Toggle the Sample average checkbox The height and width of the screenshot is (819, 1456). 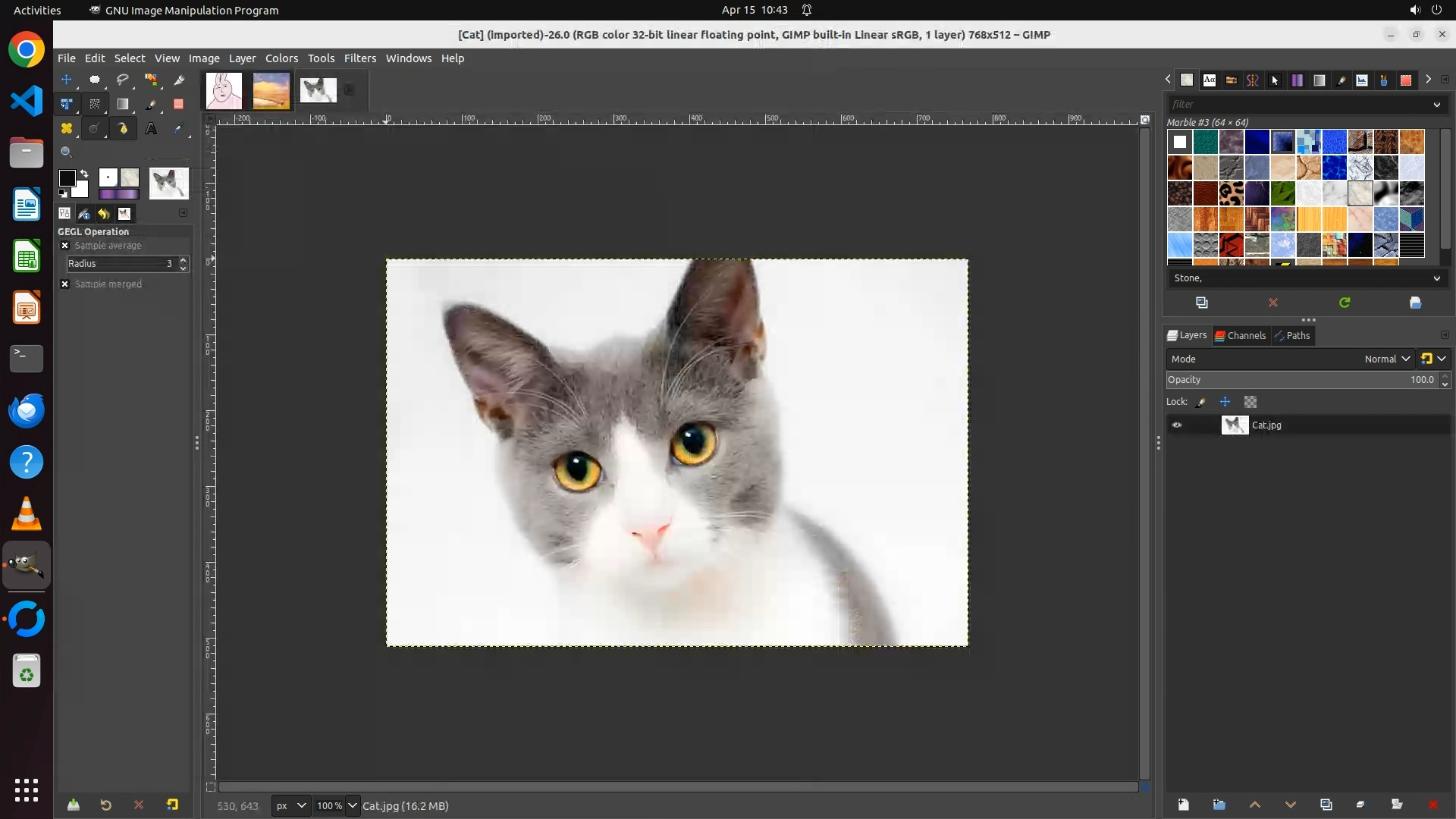tap(65, 246)
